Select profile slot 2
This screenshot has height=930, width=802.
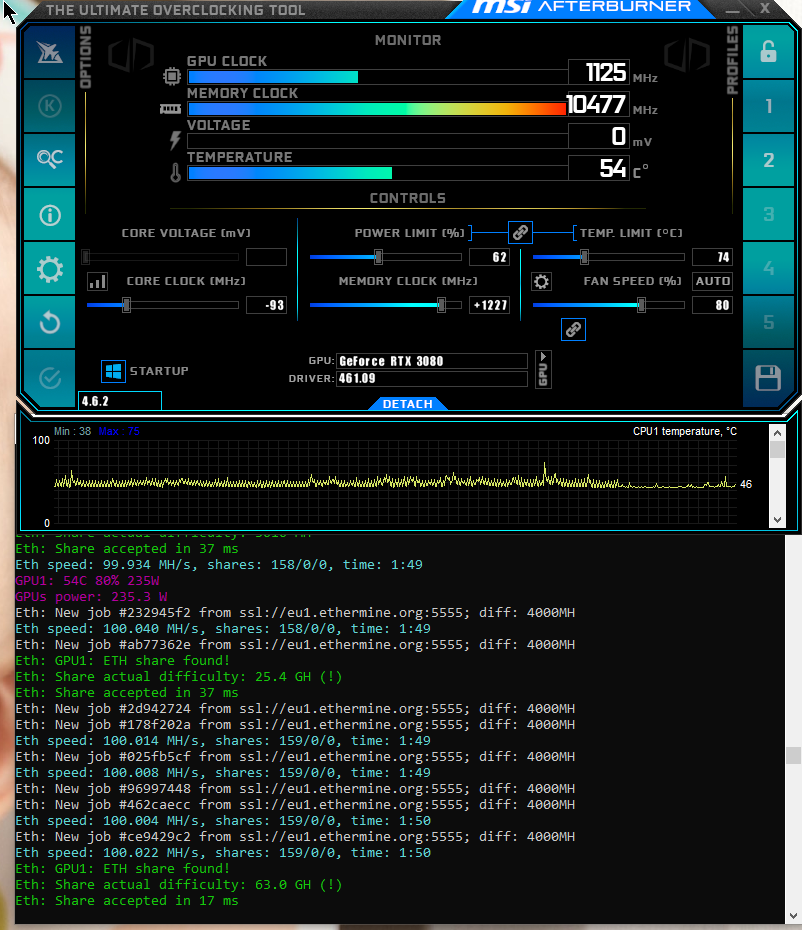768,160
